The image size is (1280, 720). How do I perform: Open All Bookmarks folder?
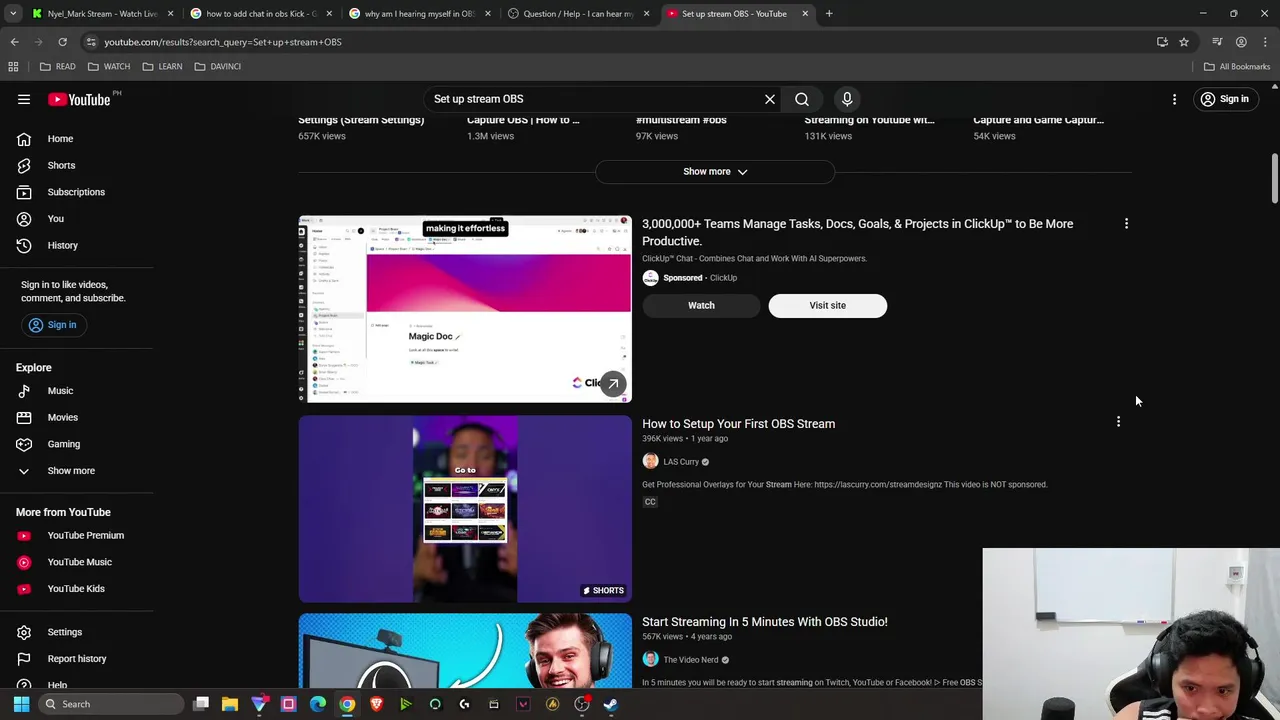[1237, 66]
